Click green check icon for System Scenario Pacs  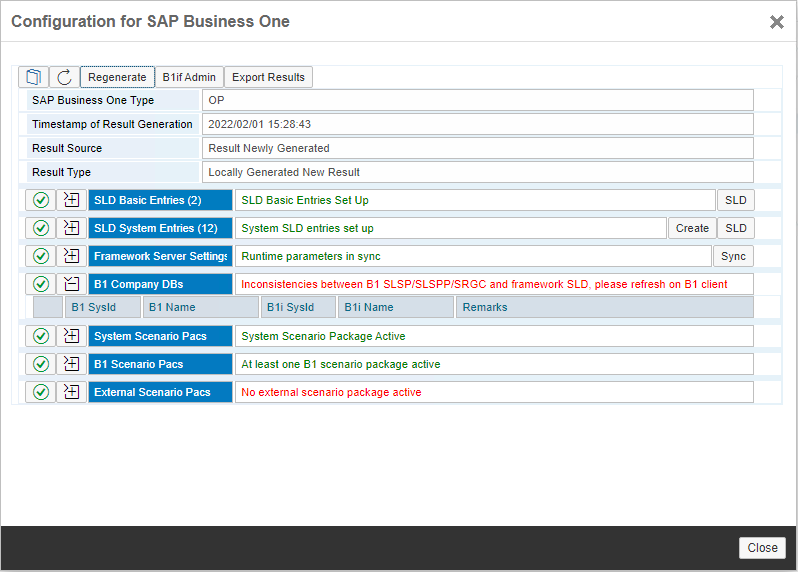41,336
